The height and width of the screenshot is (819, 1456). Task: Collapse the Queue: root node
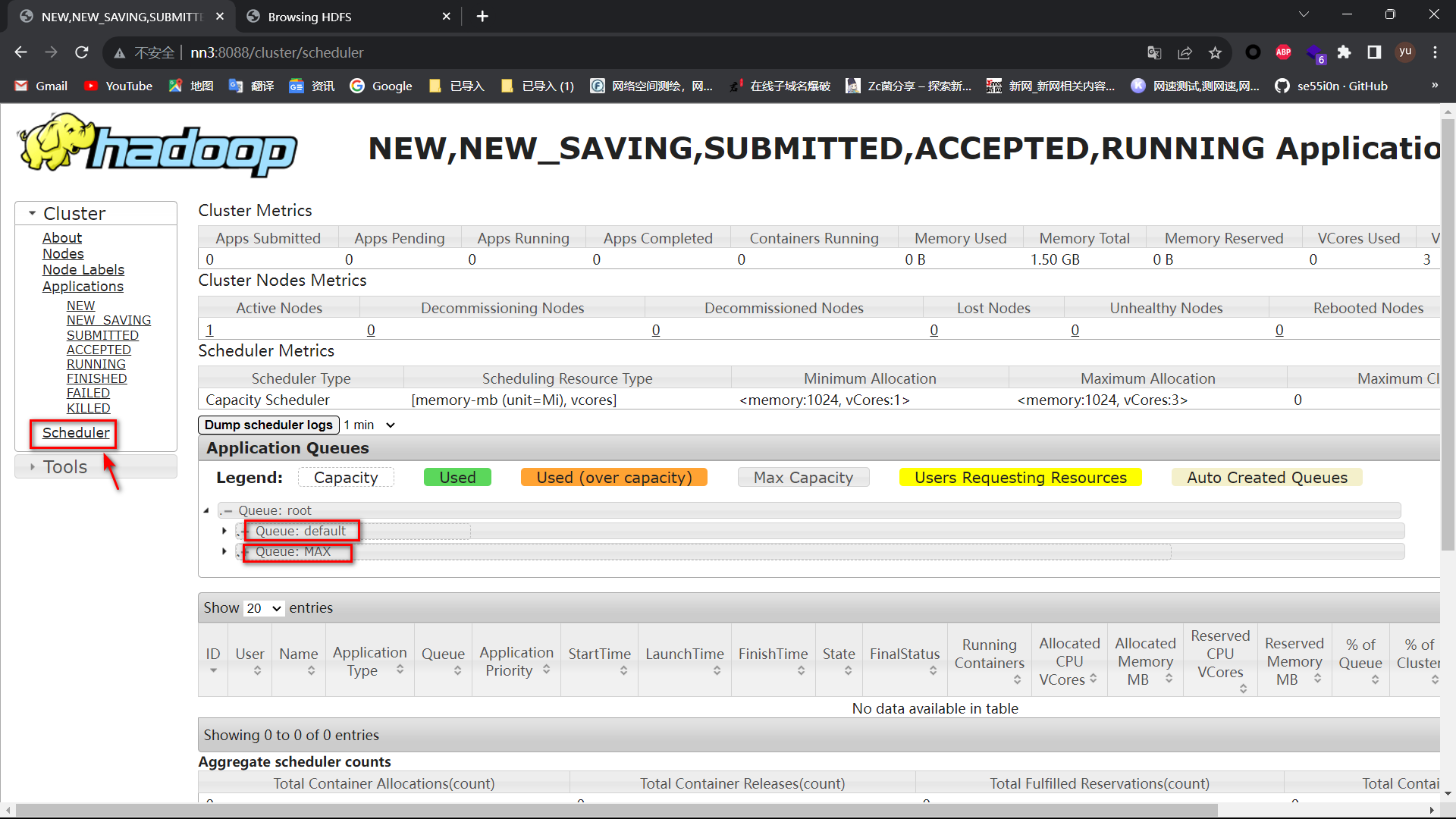click(206, 510)
